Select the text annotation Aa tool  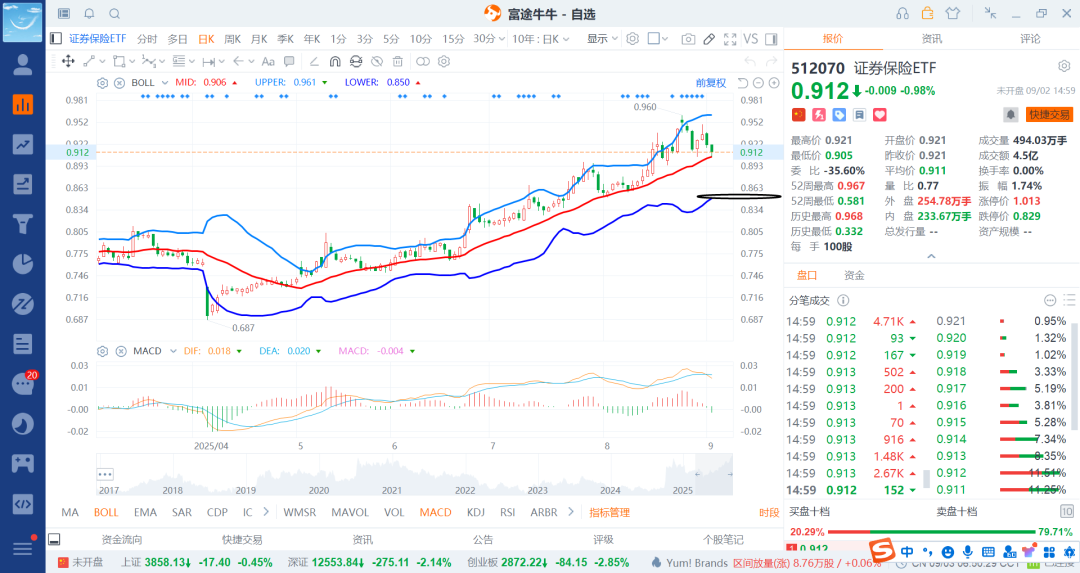tap(269, 61)
